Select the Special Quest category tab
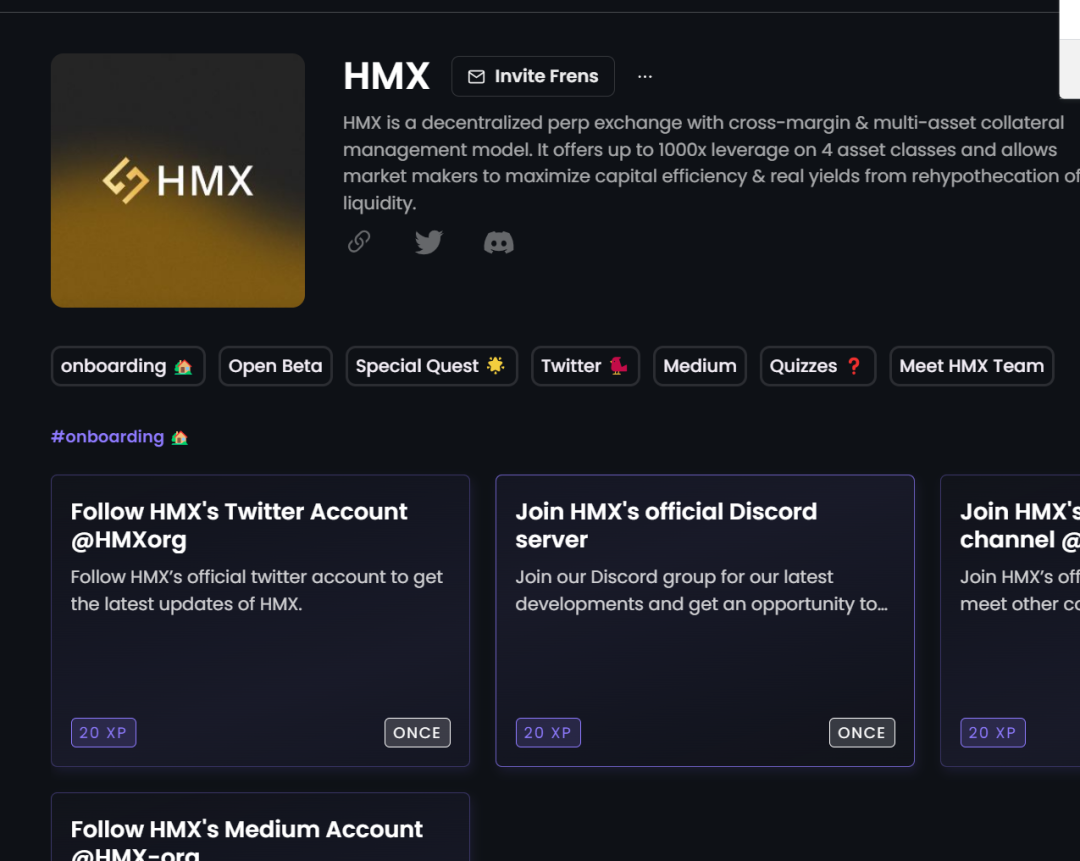The image size is (1080, 861). [431, 366]
